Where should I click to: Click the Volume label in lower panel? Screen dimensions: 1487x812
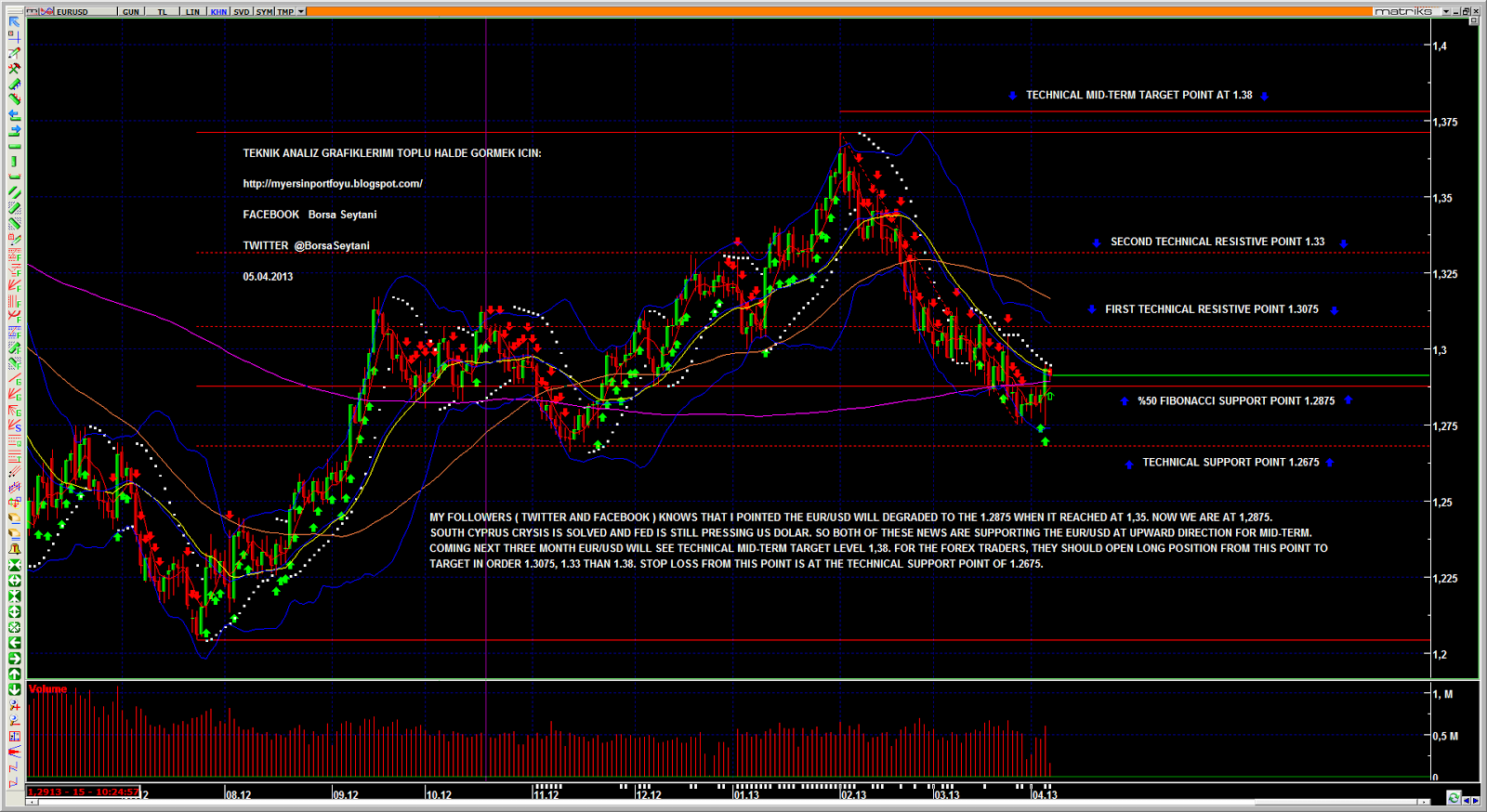coord(47,689)
